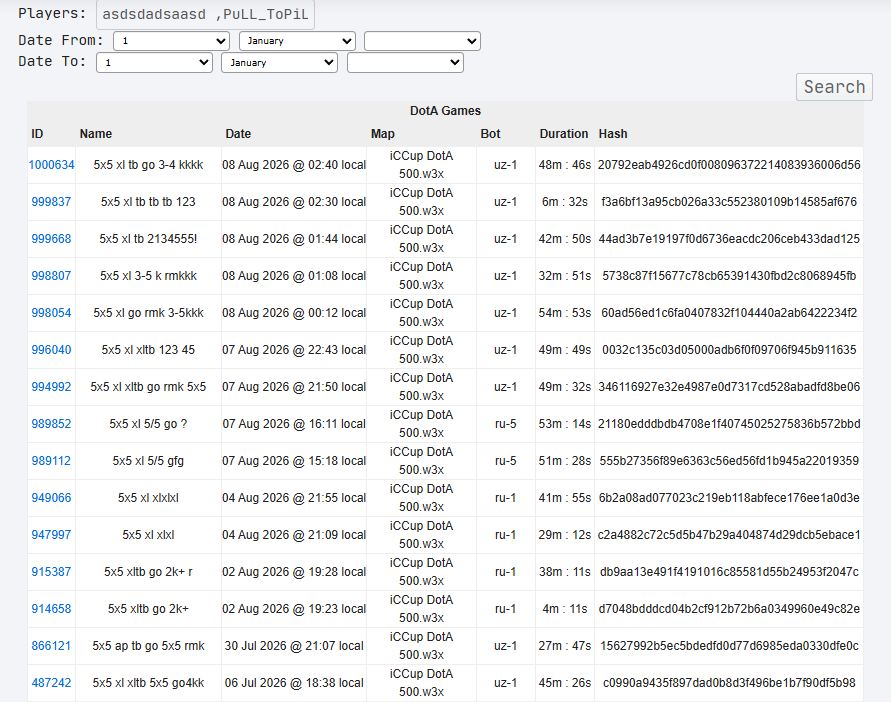Open game ID 999668 link
The image size is (891, 702).
coord(51,239)
